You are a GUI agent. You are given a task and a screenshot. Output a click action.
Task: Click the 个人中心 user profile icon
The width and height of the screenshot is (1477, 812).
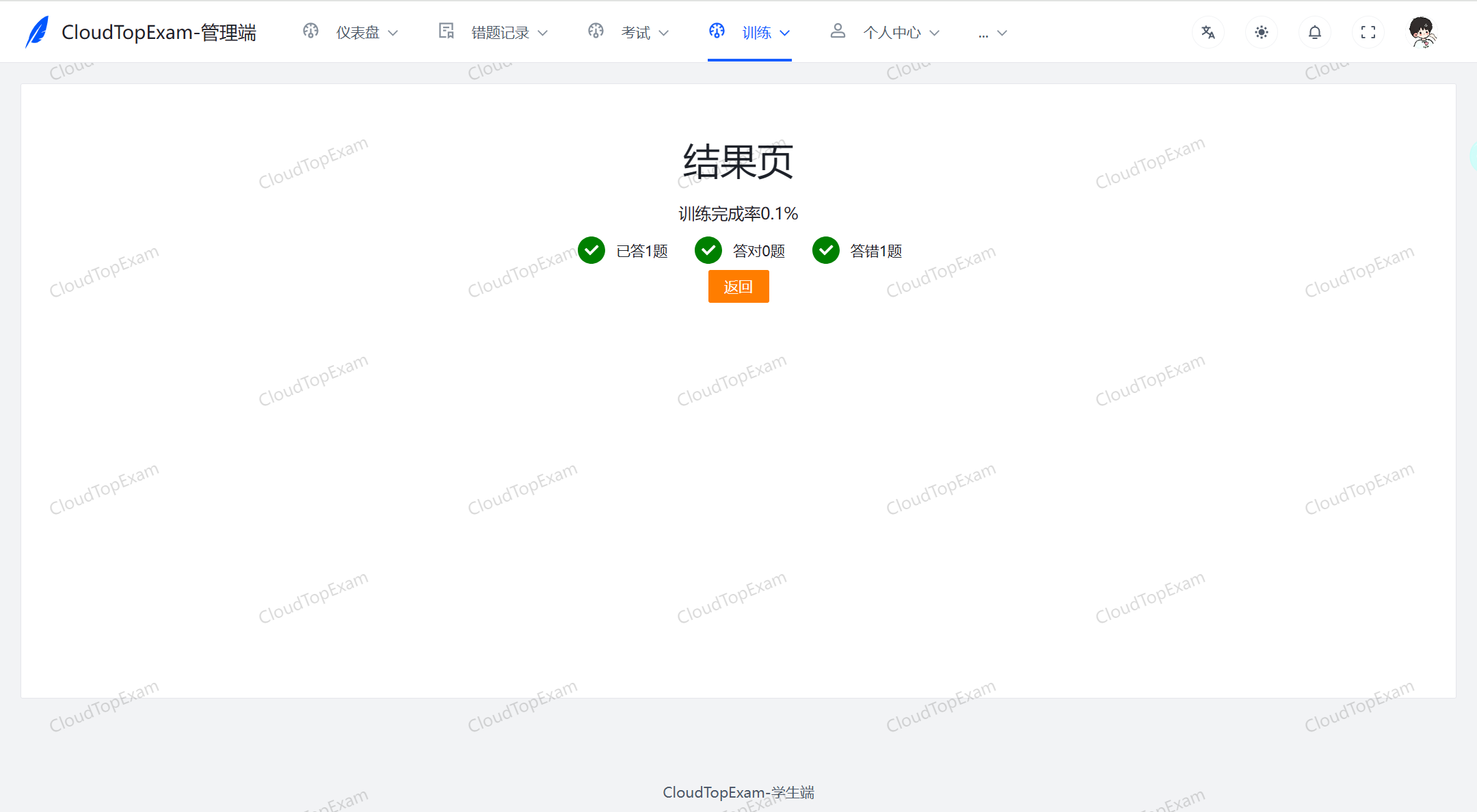coord(837,31)
